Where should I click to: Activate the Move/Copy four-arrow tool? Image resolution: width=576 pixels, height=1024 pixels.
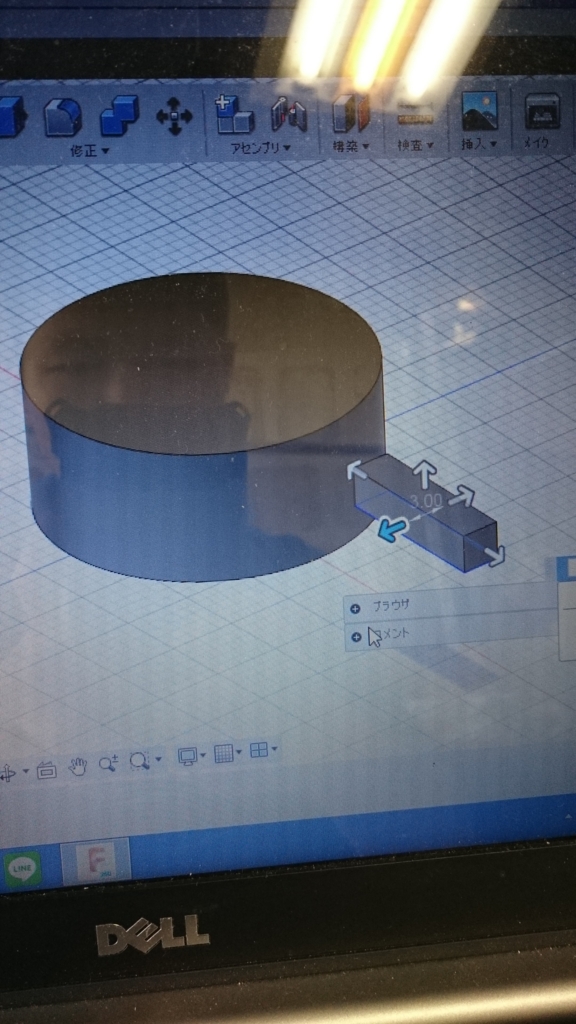pyautogui.click(x=174, y=118)
